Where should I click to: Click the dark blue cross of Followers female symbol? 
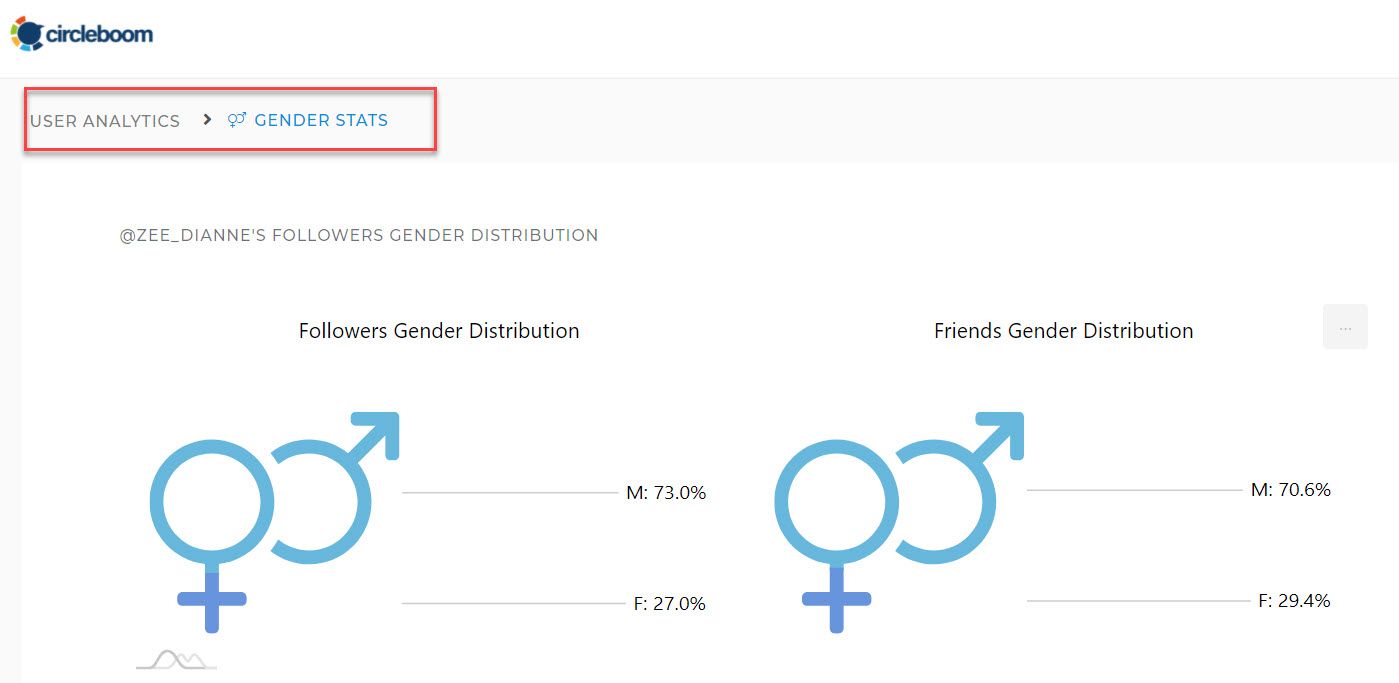pyautogui.click(x=212, y=598)
